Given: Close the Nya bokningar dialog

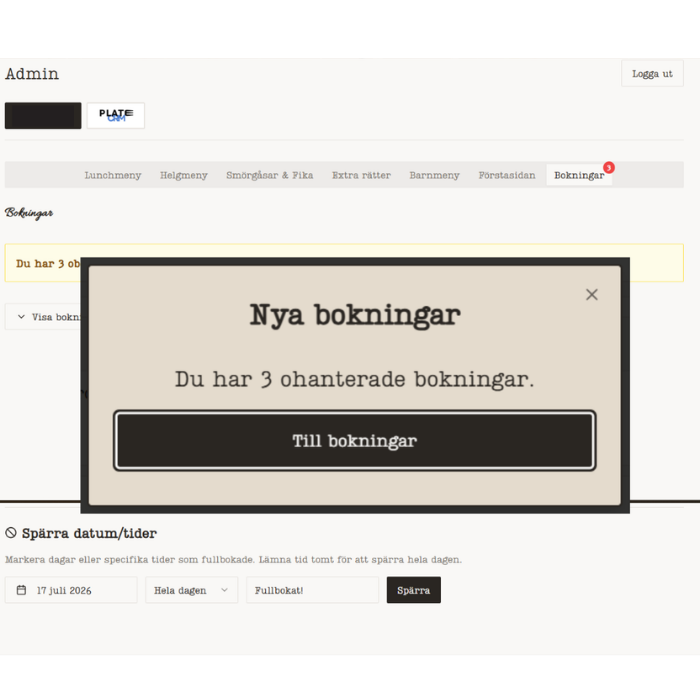Looking at the screenshot, I should (x=592, y=295).
